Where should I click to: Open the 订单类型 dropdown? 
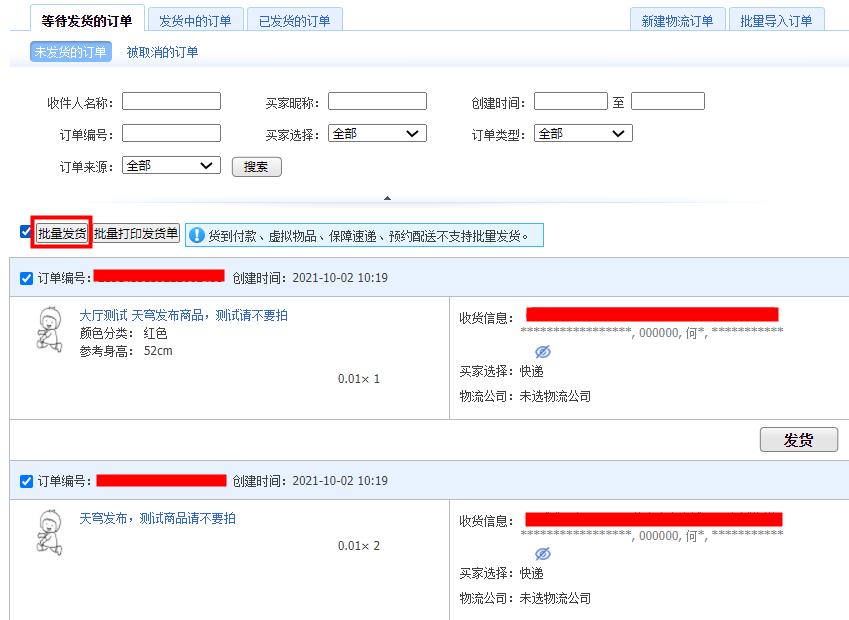tap(583, 134)
